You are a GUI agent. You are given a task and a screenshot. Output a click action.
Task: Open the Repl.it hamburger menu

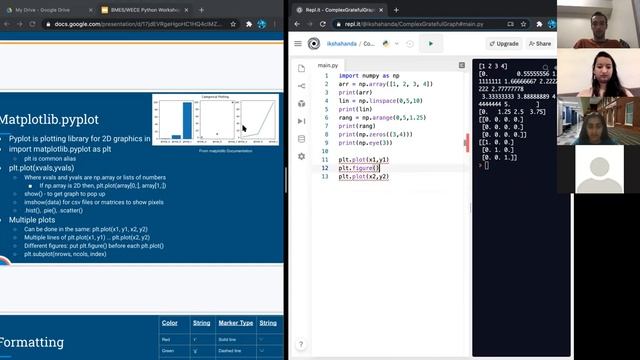(x=298, y=44)
